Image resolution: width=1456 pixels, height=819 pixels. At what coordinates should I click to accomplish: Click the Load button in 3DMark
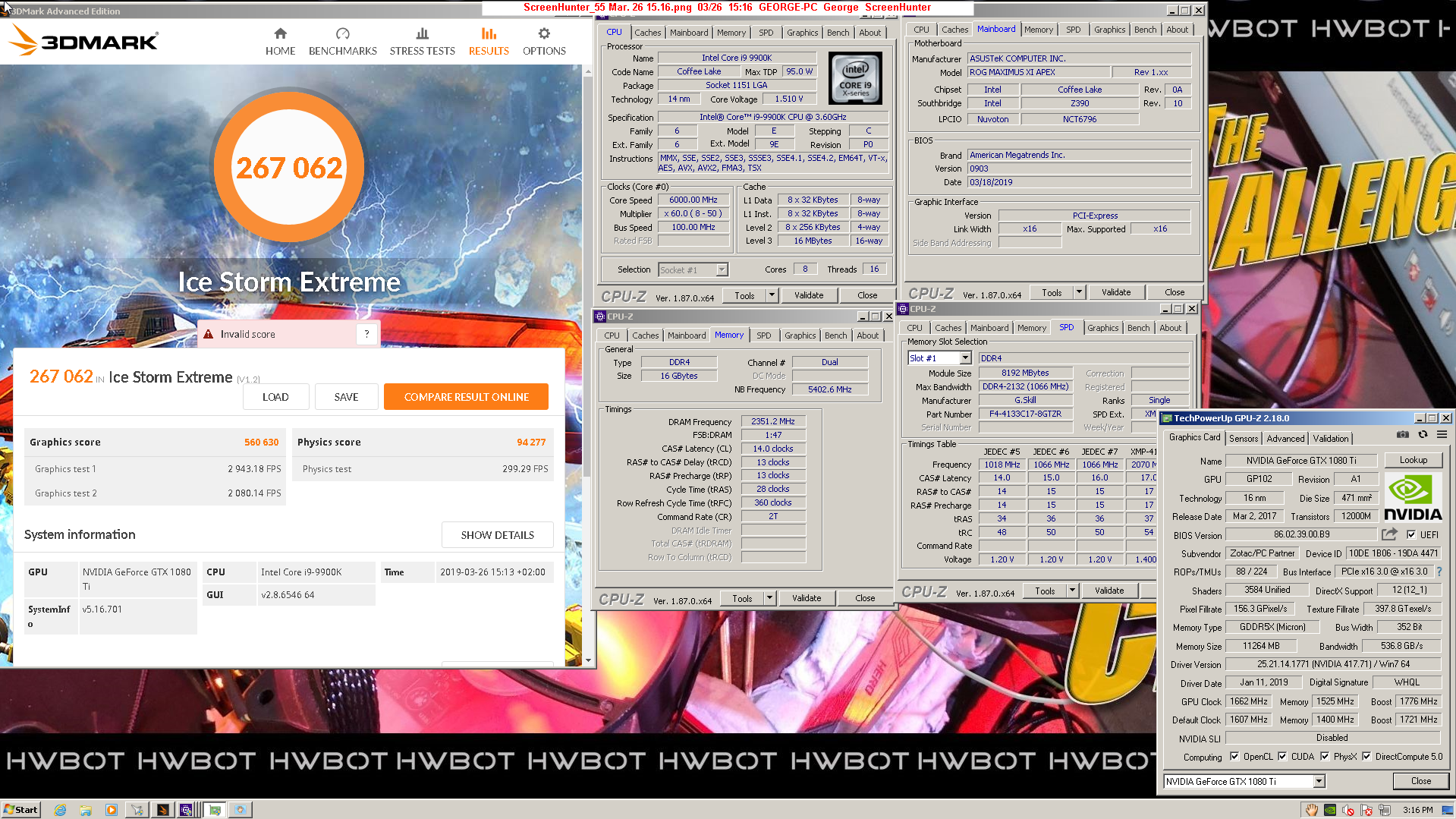pyautogui.click(x=275, y=397)
